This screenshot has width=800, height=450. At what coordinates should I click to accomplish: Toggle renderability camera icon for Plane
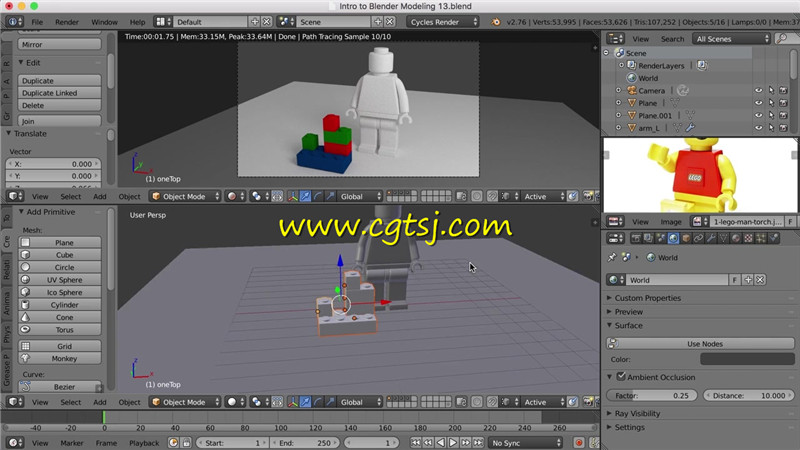tap(783, 103)
